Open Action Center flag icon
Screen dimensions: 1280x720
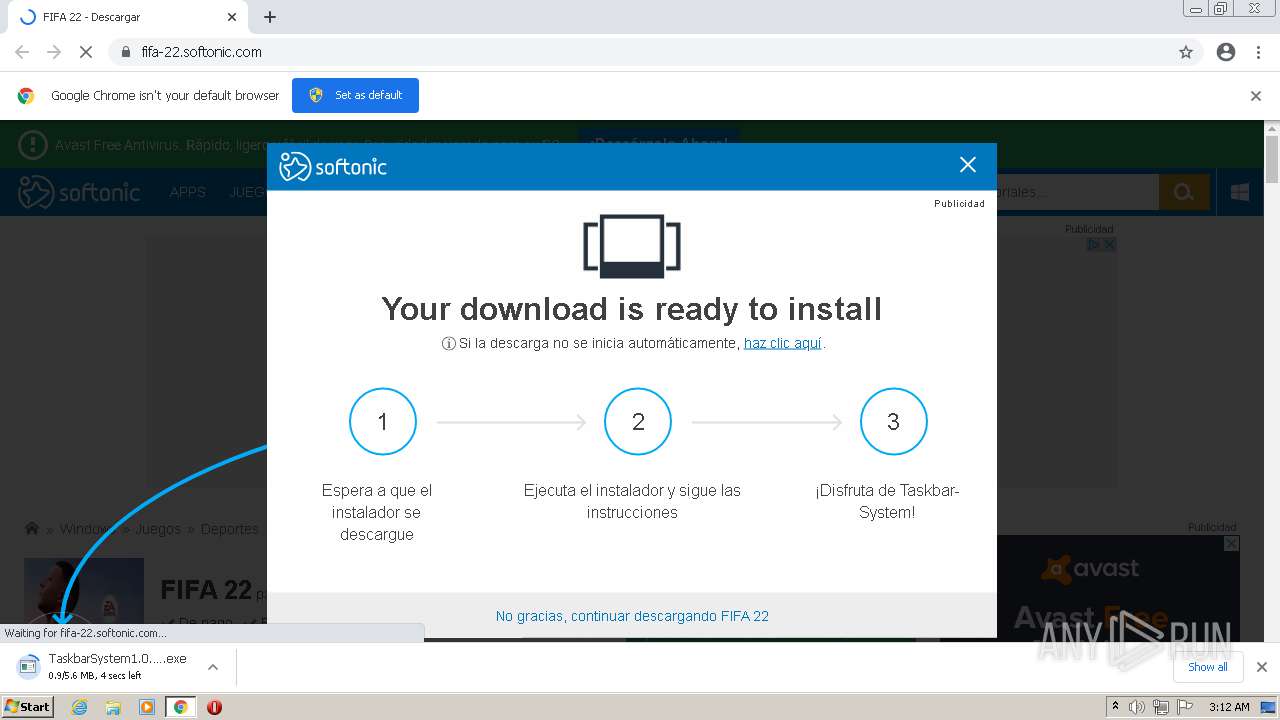1183,707
